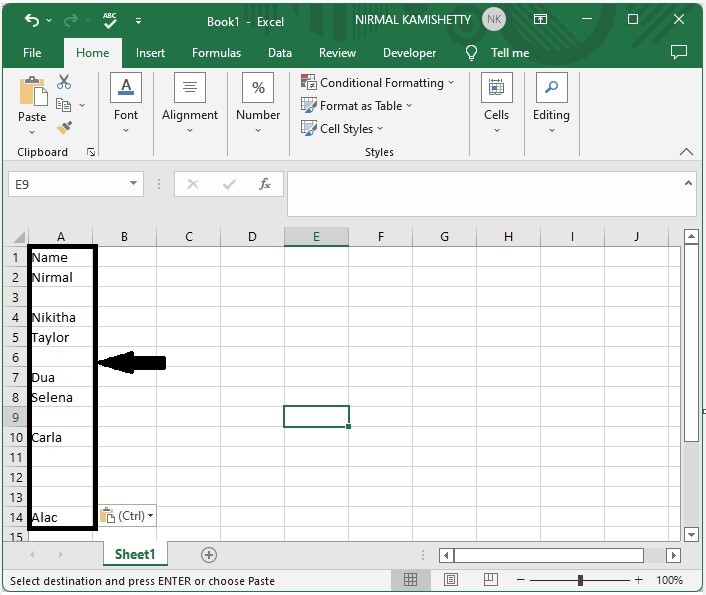Open Customize Quick Access Toolbar arrow
Screen dimensions: 706x595
(138, 21)
